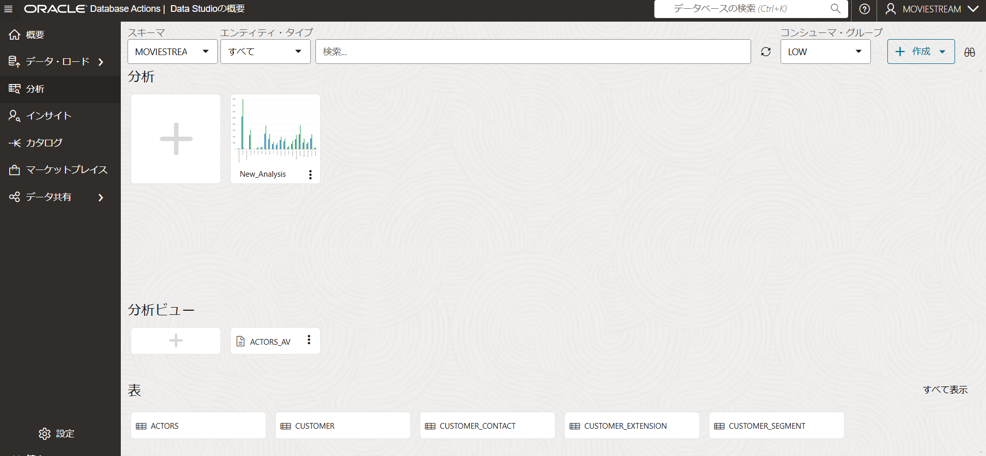Open the New_Analysis chart thumbnail
Image resolution: width=986 pixels, height=456 pixels.
click(x=275, y=130)
